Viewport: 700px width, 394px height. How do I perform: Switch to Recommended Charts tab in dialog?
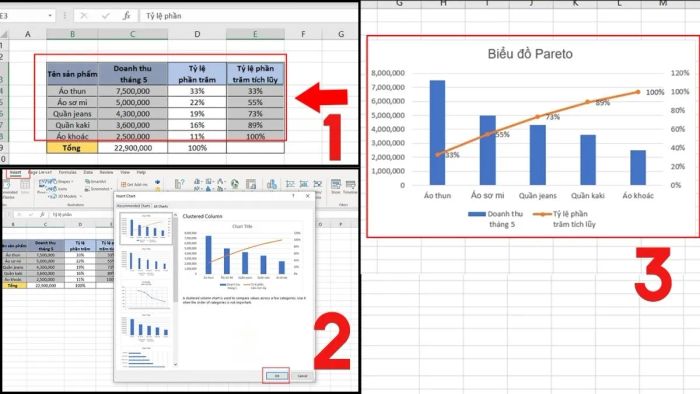tap(133, 206)
